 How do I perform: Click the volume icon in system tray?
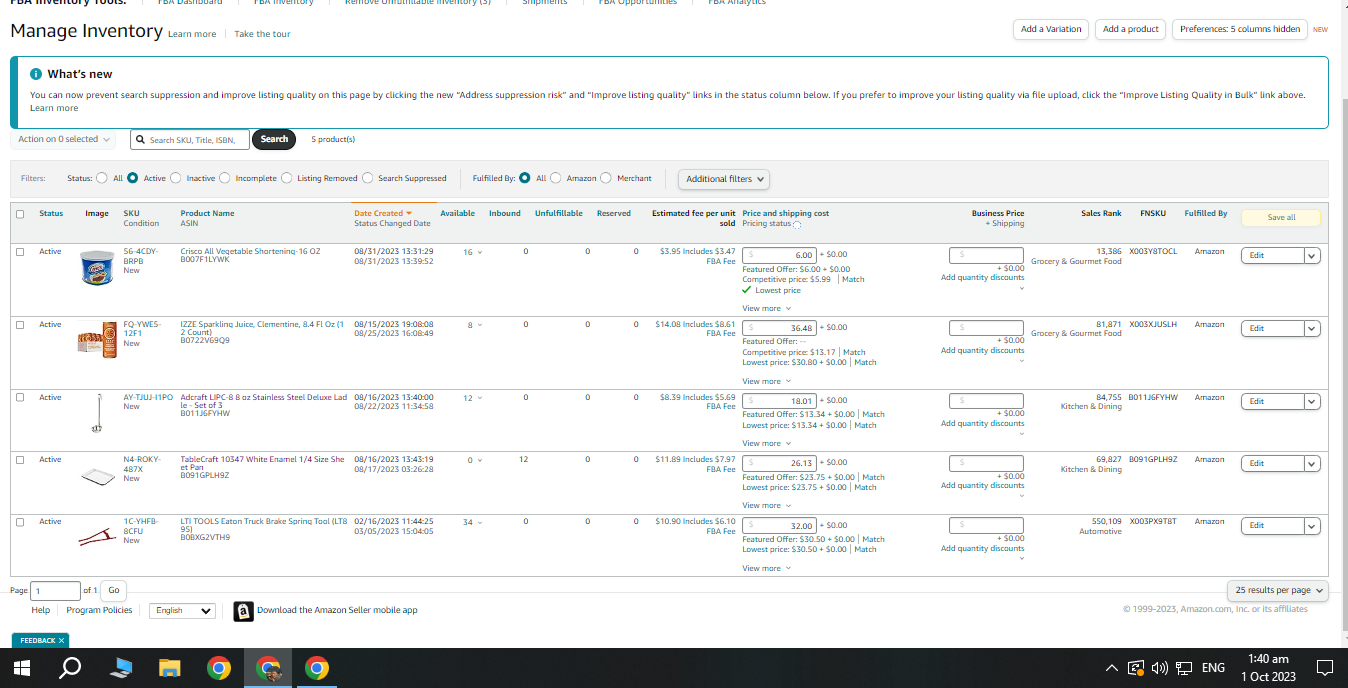(1160, 668)
